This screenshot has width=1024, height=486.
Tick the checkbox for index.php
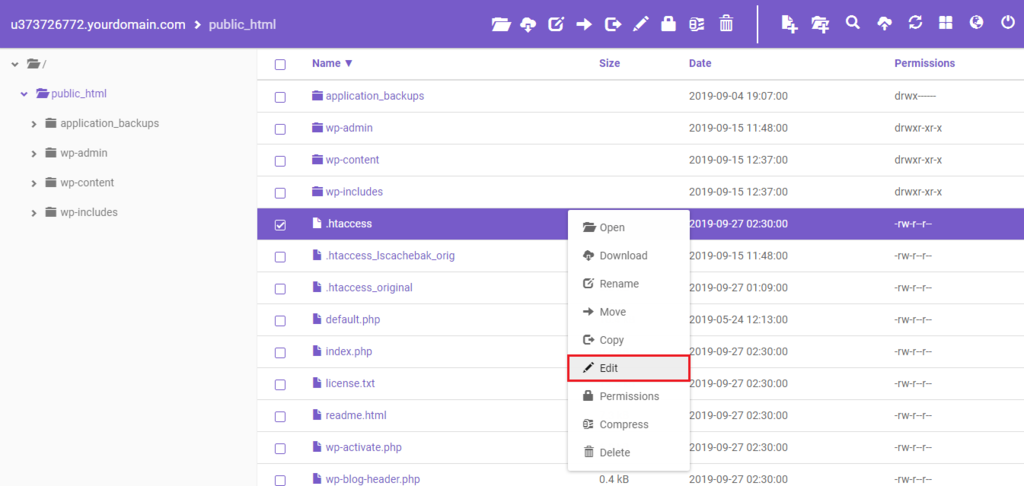(280, 353)
